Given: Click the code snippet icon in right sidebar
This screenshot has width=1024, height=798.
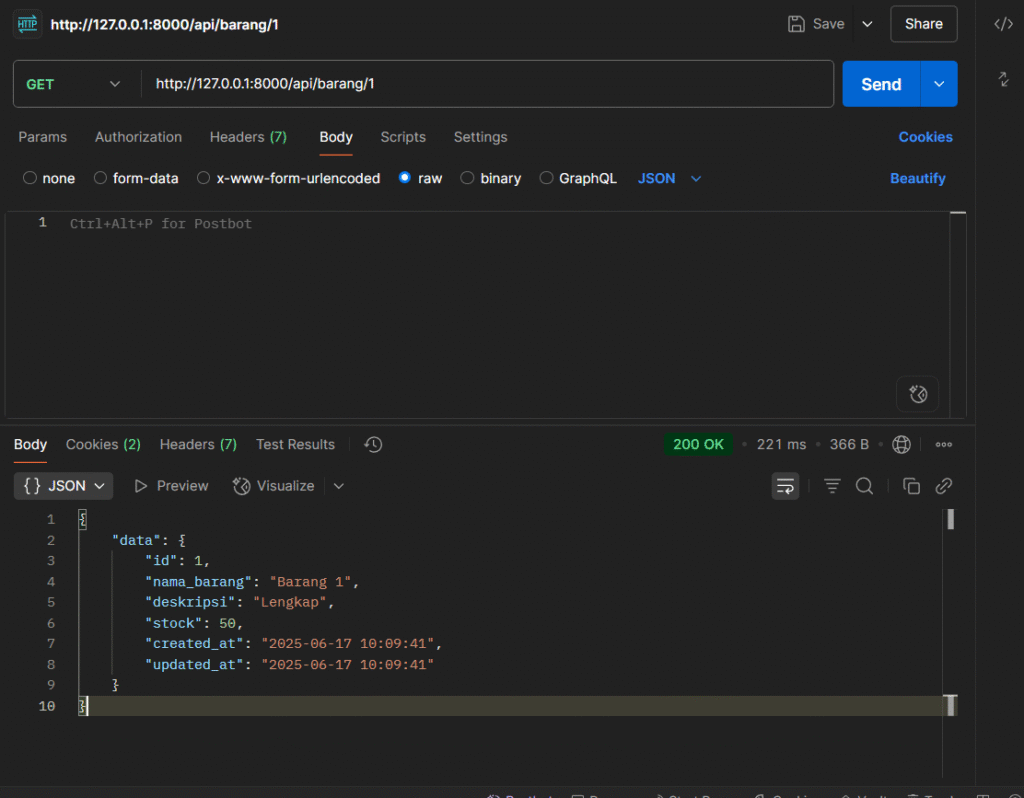Looking at the screenshot, I should tap(1003, 24).
